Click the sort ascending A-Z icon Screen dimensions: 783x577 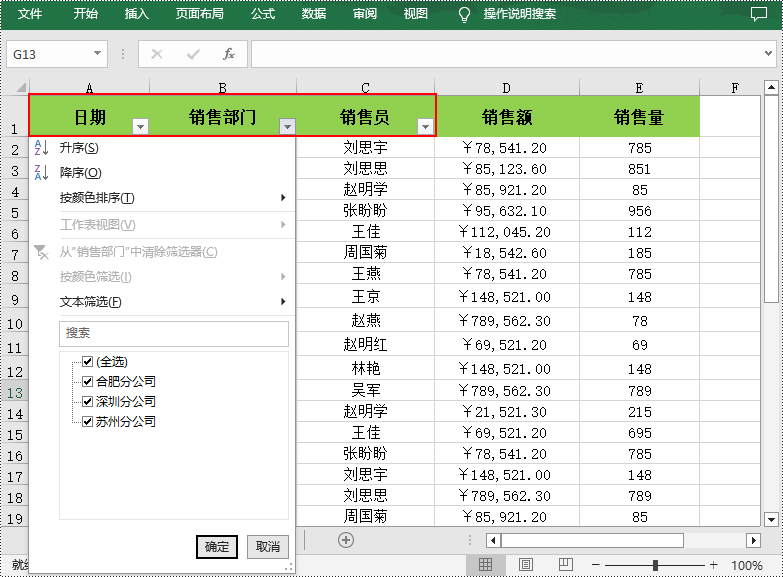pos(41,148)
